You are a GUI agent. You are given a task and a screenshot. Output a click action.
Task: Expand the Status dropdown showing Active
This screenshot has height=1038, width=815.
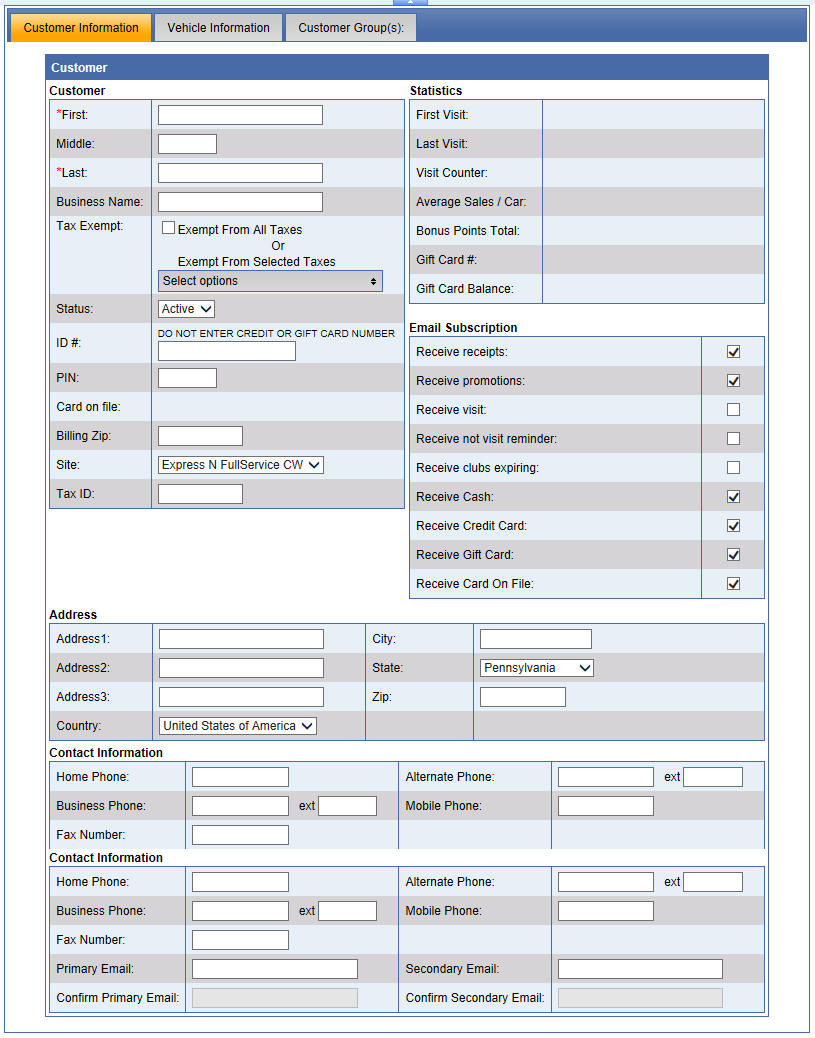pyautogui.click(x=186, y=309)
